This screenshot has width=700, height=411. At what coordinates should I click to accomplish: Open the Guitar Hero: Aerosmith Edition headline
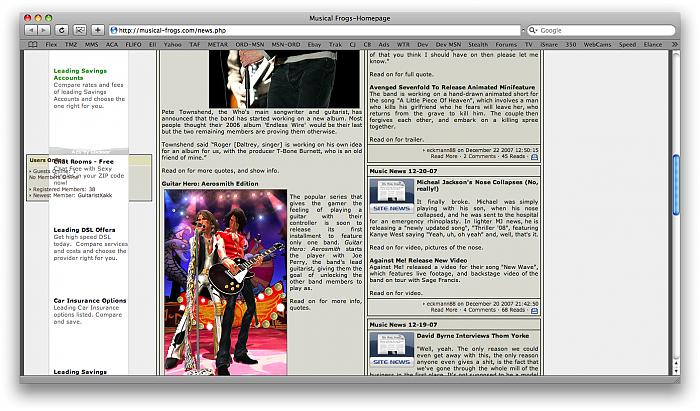(x=210, y=183)
